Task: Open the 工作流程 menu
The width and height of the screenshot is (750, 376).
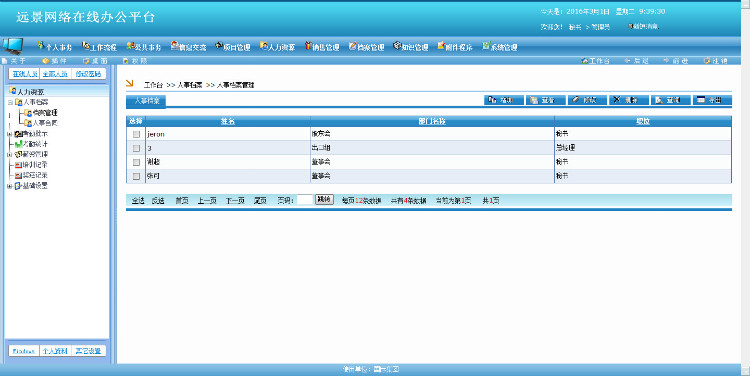Action: pos(99,47)
